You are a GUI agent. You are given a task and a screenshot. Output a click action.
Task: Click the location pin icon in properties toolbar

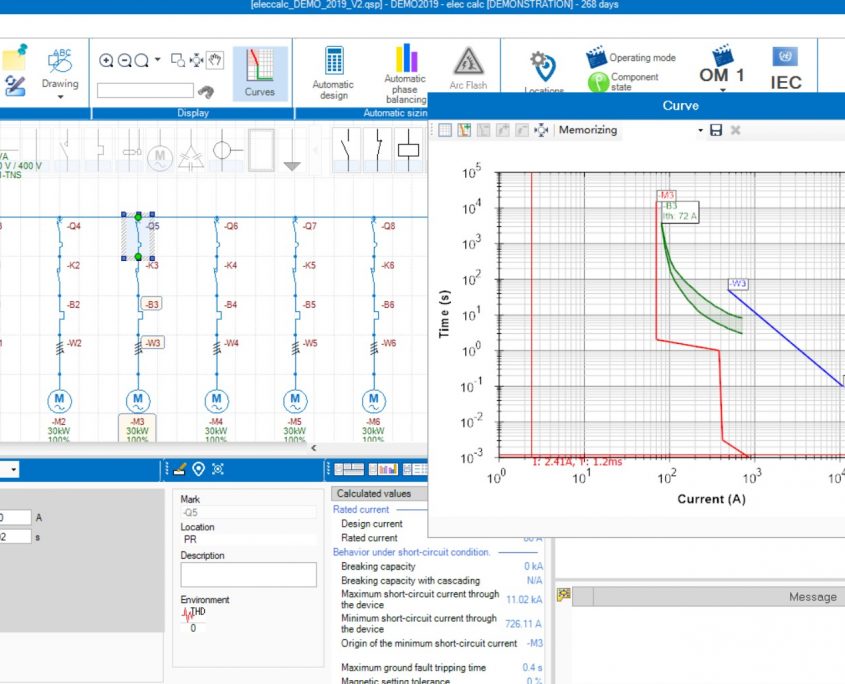pos(198,469)
